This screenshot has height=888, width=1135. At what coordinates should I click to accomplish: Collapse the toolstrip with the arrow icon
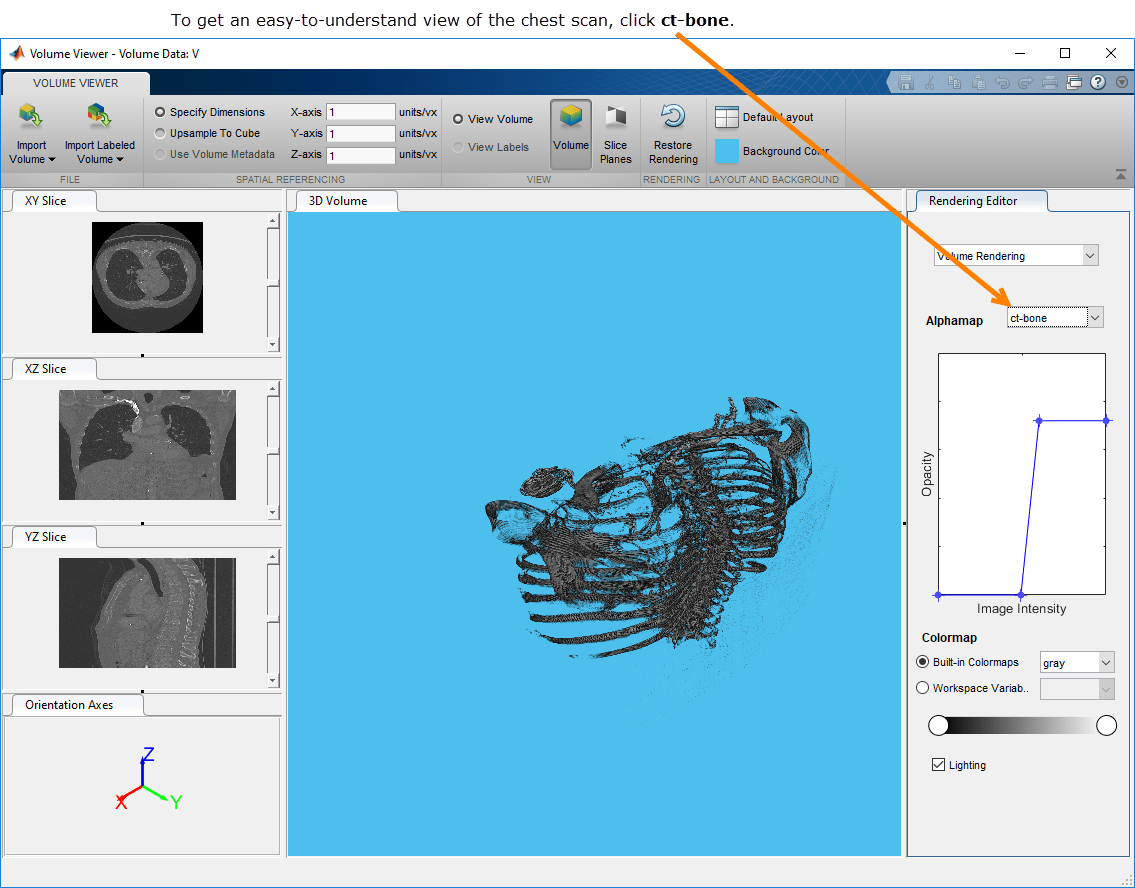coord(1121,175)
